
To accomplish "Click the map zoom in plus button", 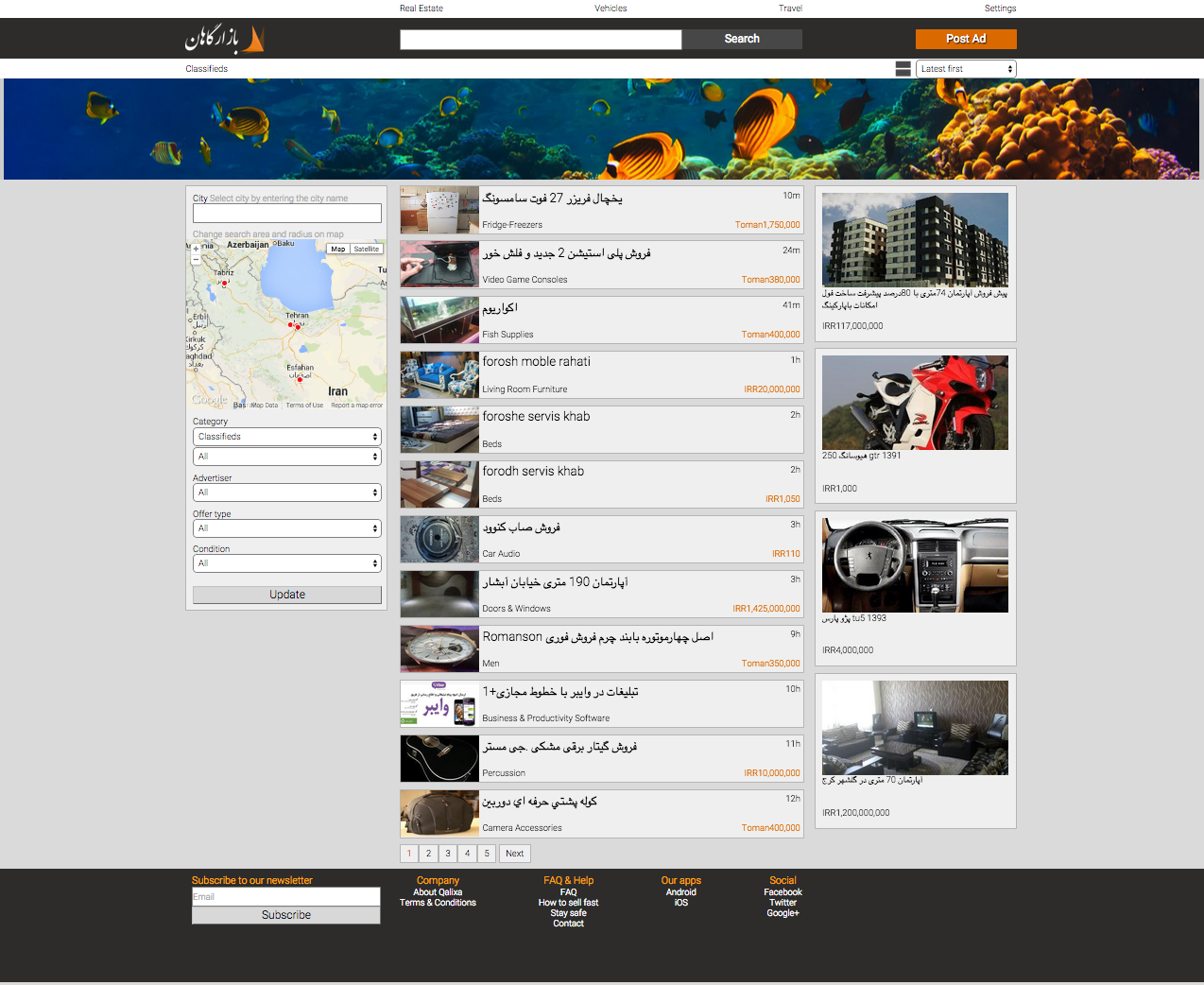I will [197, 249].
